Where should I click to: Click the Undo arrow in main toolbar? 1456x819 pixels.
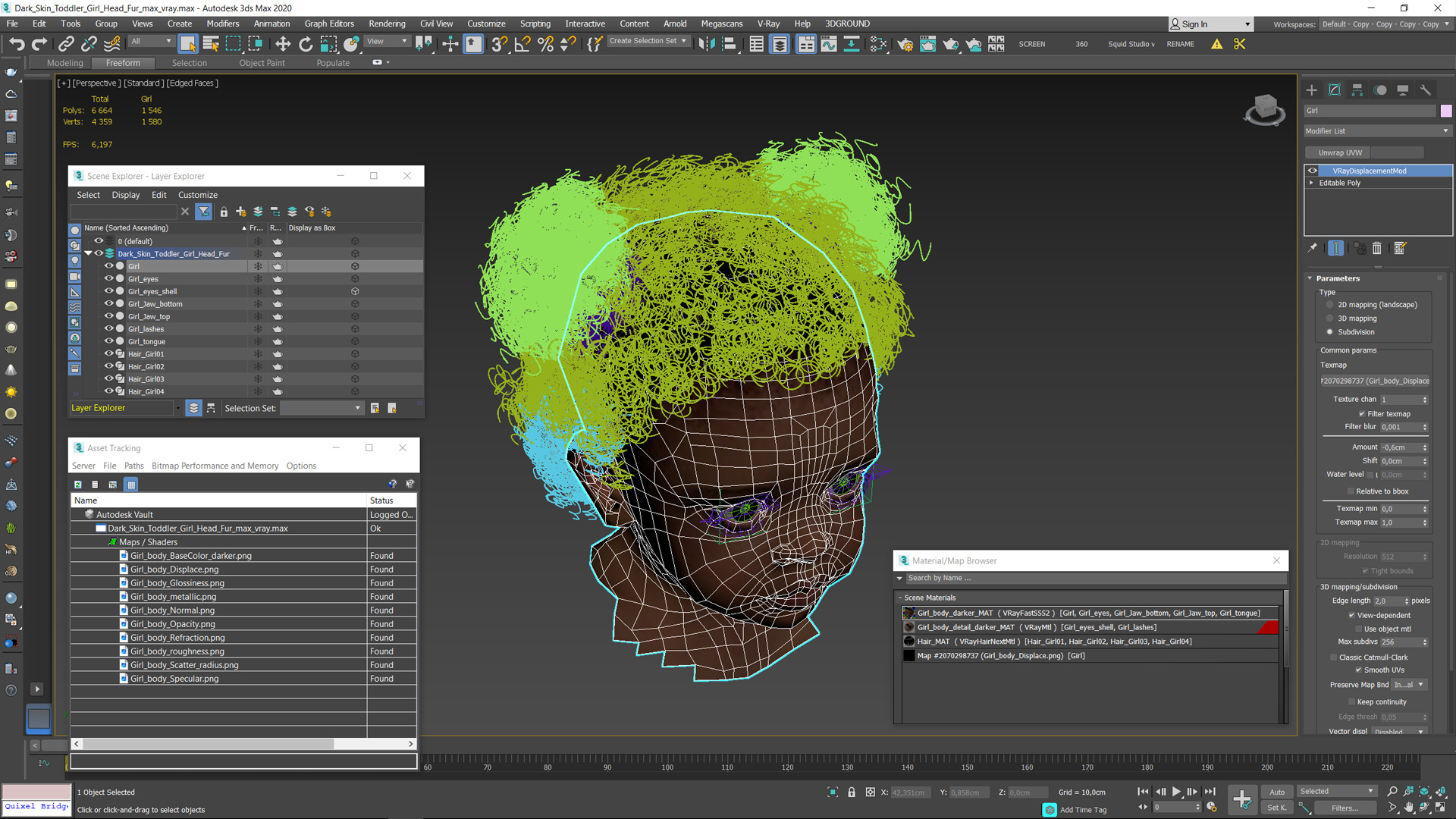[x=17, y=44]
